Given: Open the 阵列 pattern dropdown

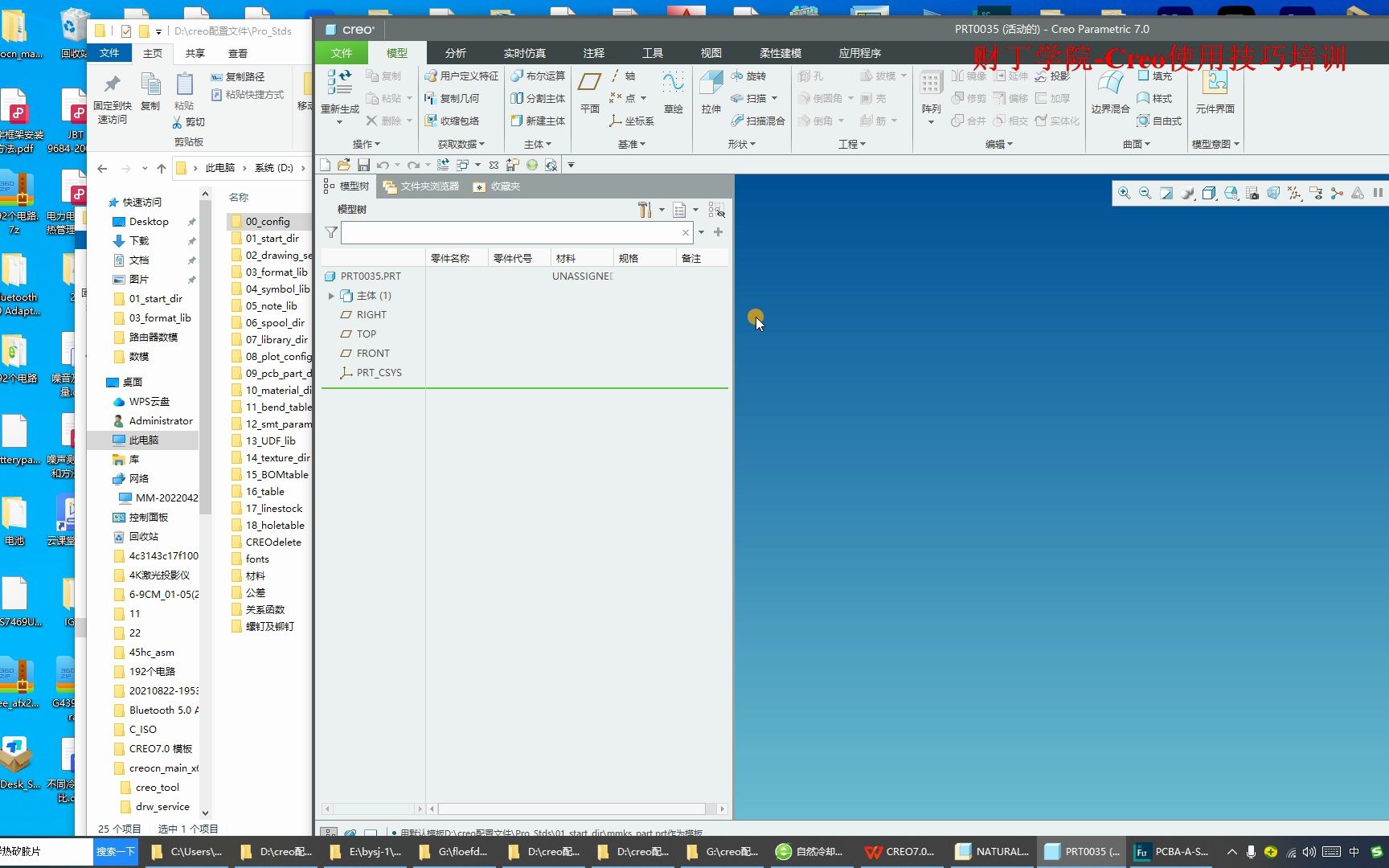Looking at the screenshot, I should [931, 121].
